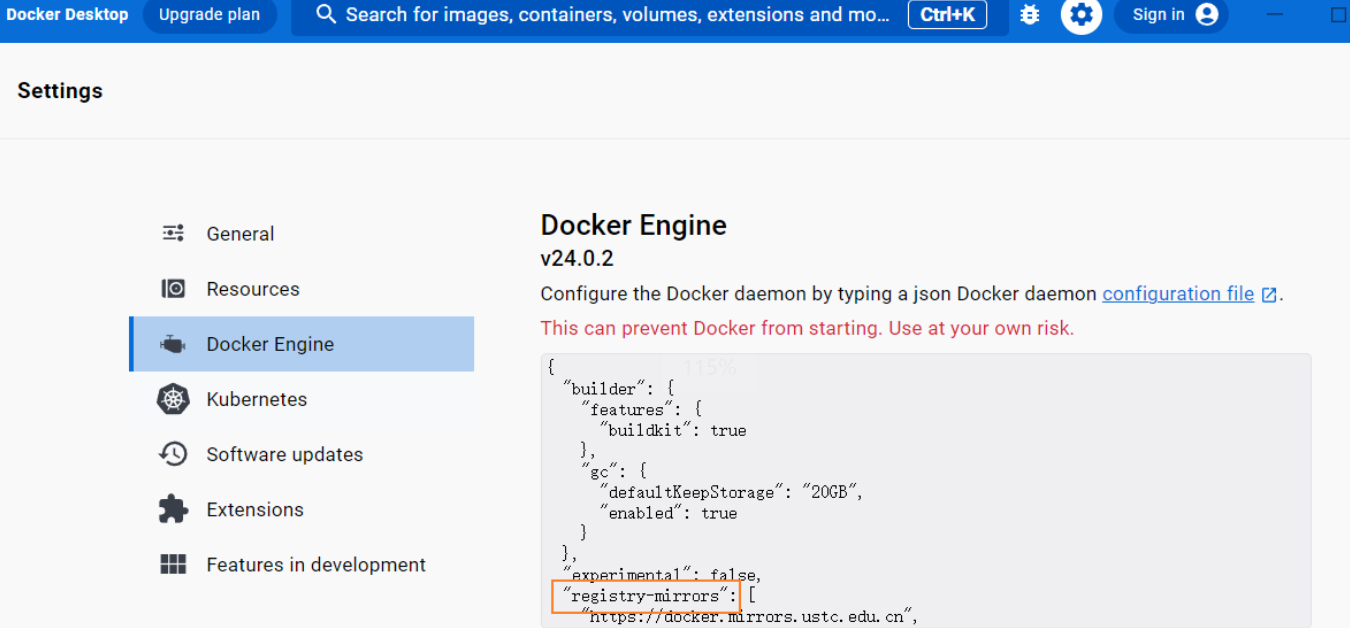The width and height of the screenshot is (1350, 628).
Task: Open the Kubernetes settings section
Action: click(x=301, y=399)
